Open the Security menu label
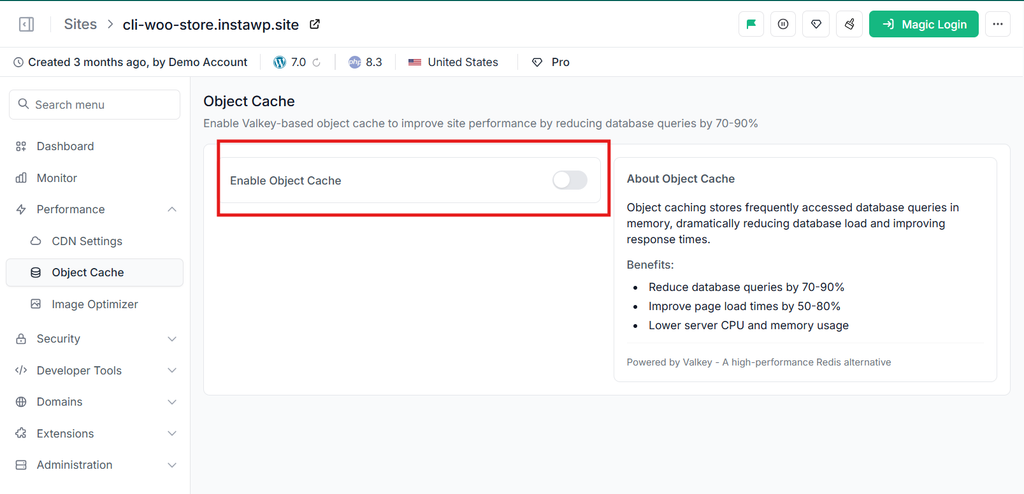Screen dimensions: 1024x494 (58, 338)
